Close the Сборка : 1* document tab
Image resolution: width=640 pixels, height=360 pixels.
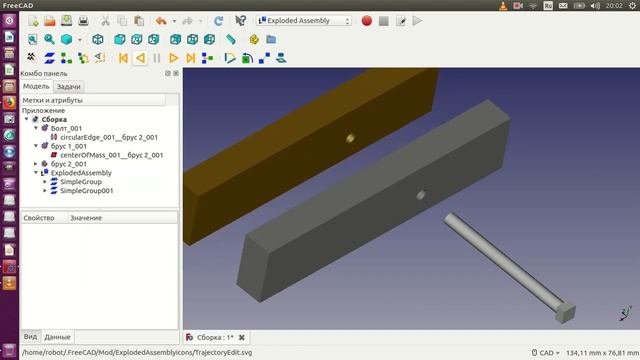[242, 338]
